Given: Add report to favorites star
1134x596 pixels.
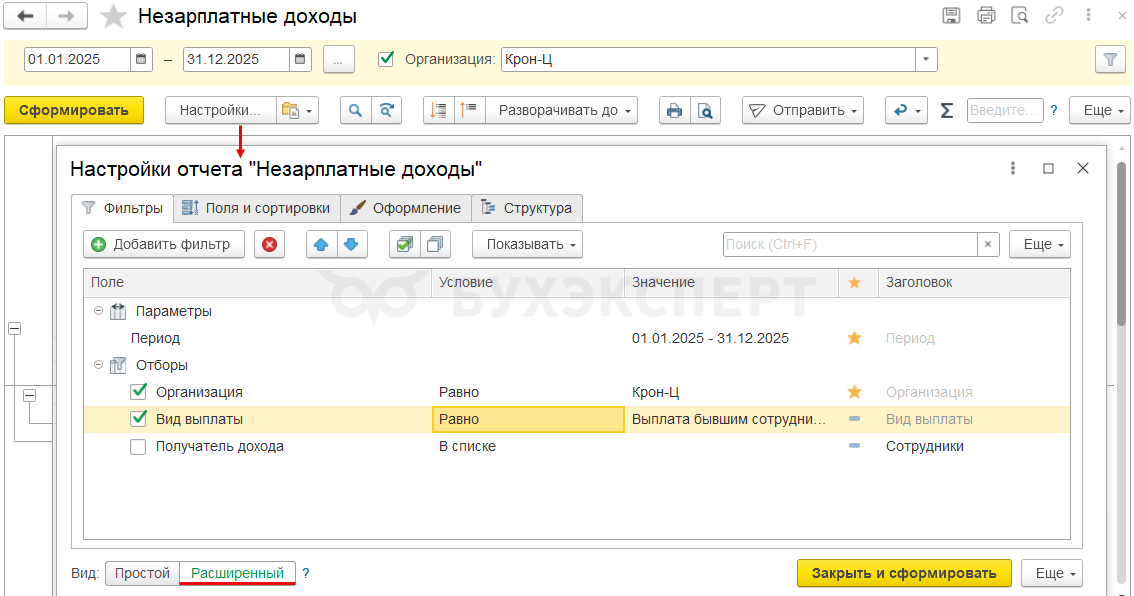Looking at the screenshot, I should pos(115,17).
